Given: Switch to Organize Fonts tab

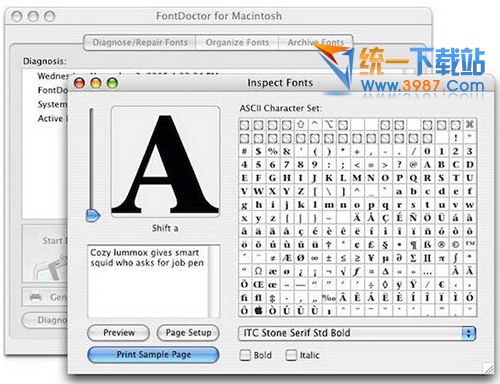Looking at the screenshot, I should click(x=237, y=43).
